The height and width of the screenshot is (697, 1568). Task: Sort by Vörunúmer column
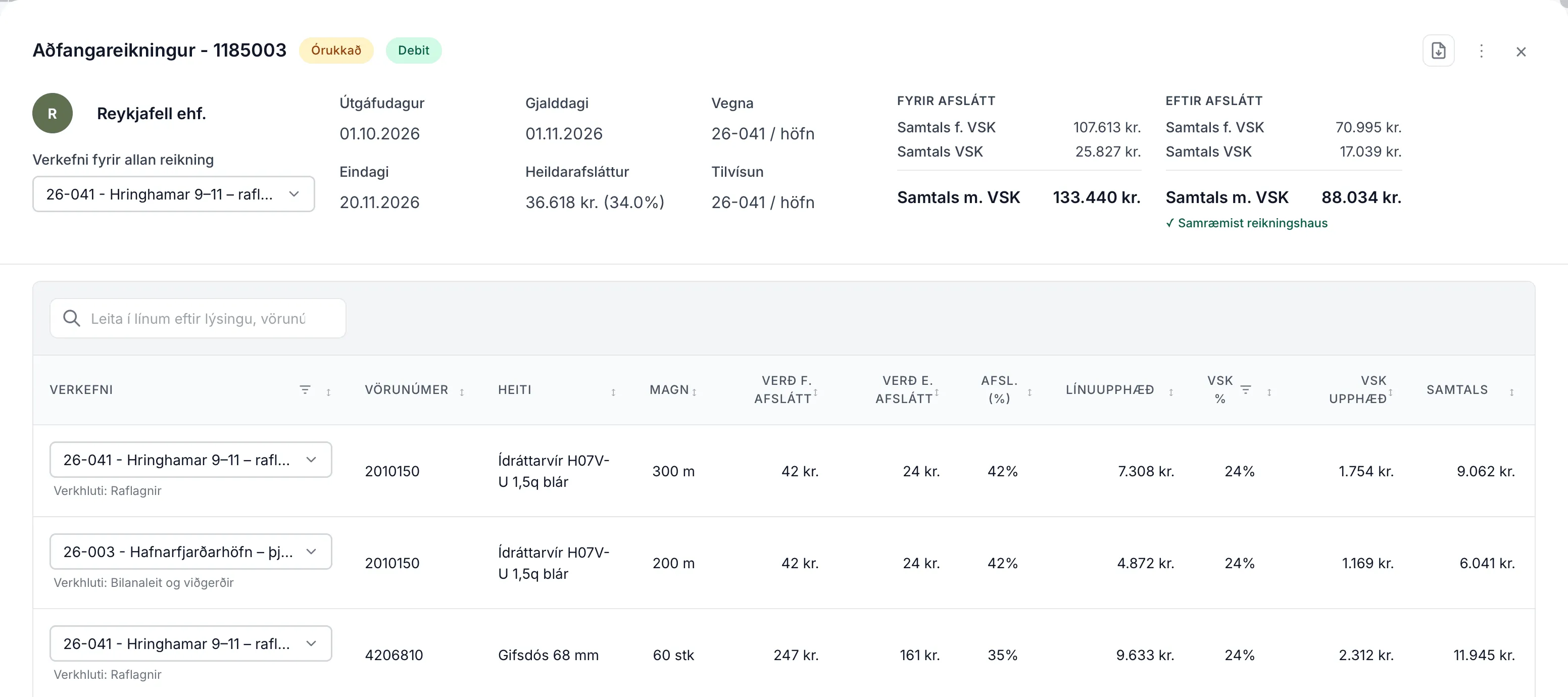click(x=462, y=392)
